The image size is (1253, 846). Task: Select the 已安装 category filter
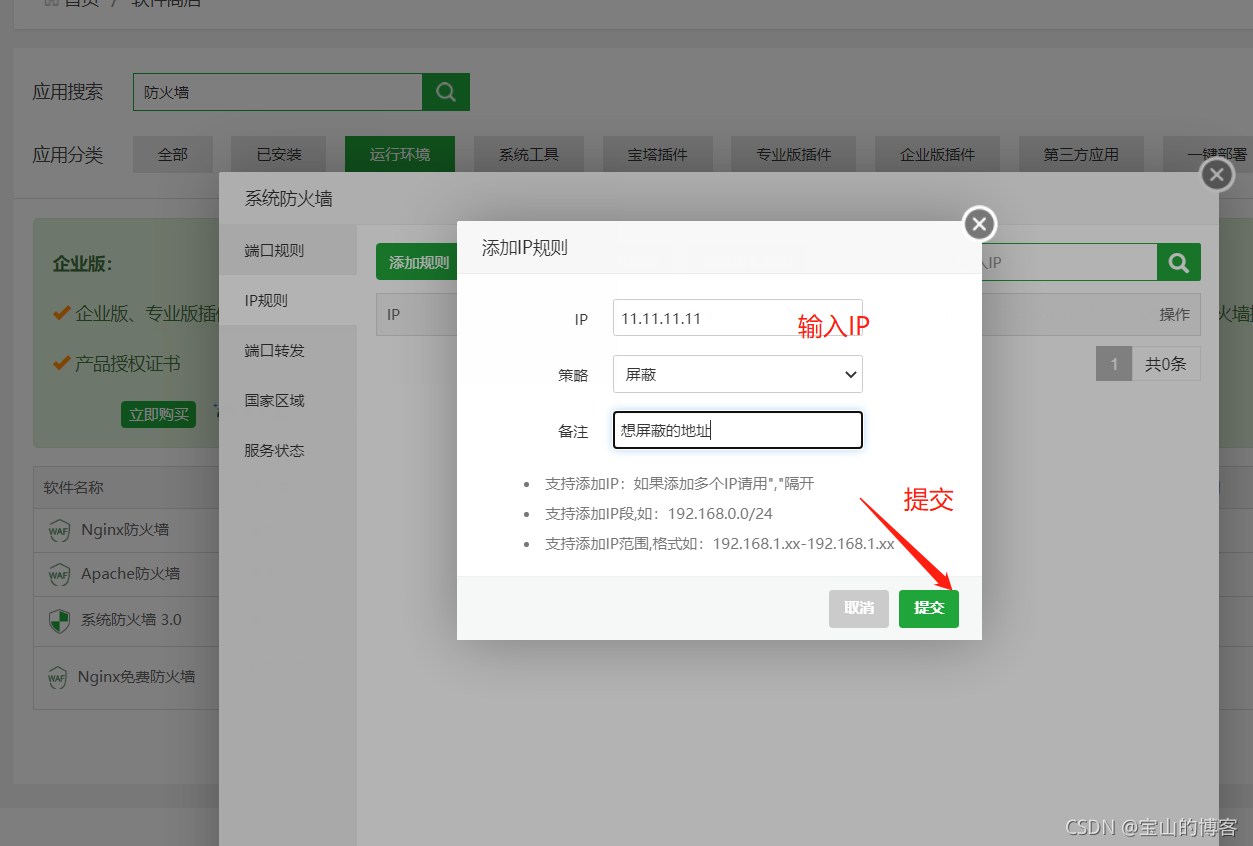pyautogui.click(x=279, y=155)
